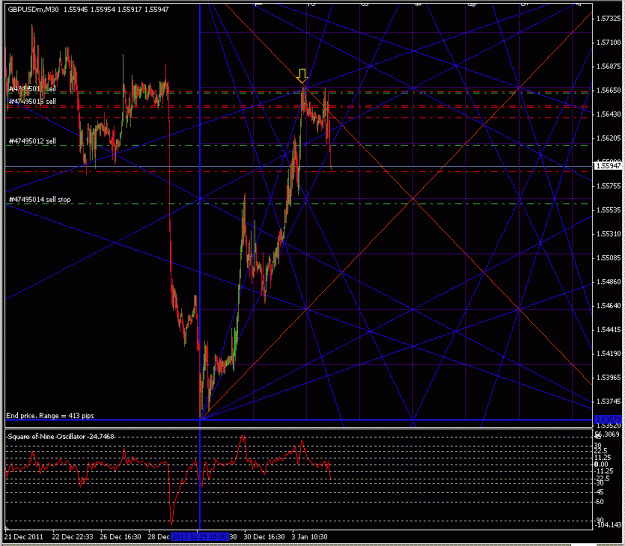Click the End price Range = 413 pips label
This screenshot has height=546, width=625.
(x=50, y=415)
